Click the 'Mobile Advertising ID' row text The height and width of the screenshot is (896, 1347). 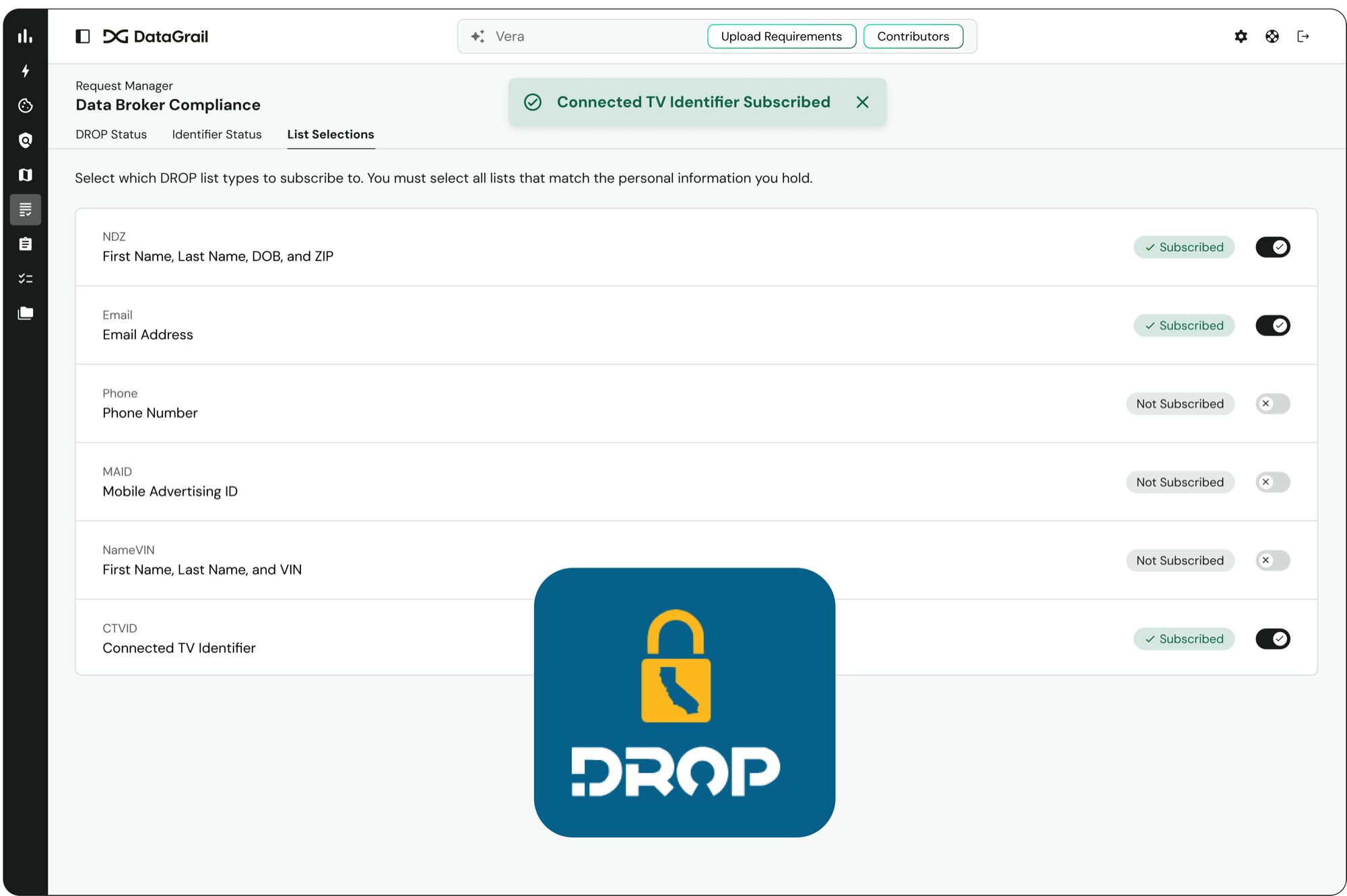click(170, 491)
